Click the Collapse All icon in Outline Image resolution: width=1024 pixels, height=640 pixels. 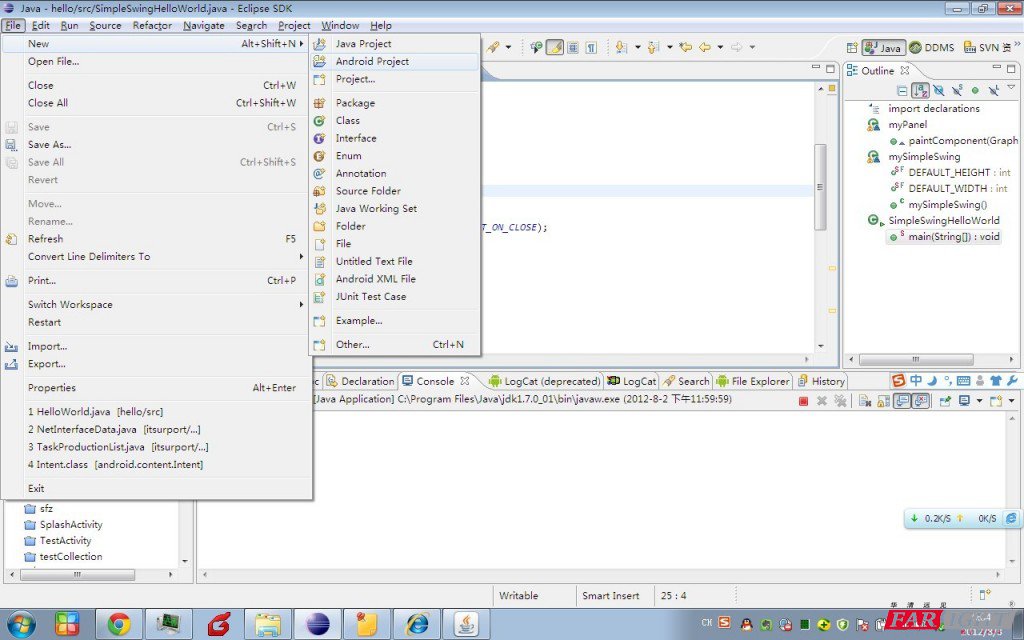902,91
